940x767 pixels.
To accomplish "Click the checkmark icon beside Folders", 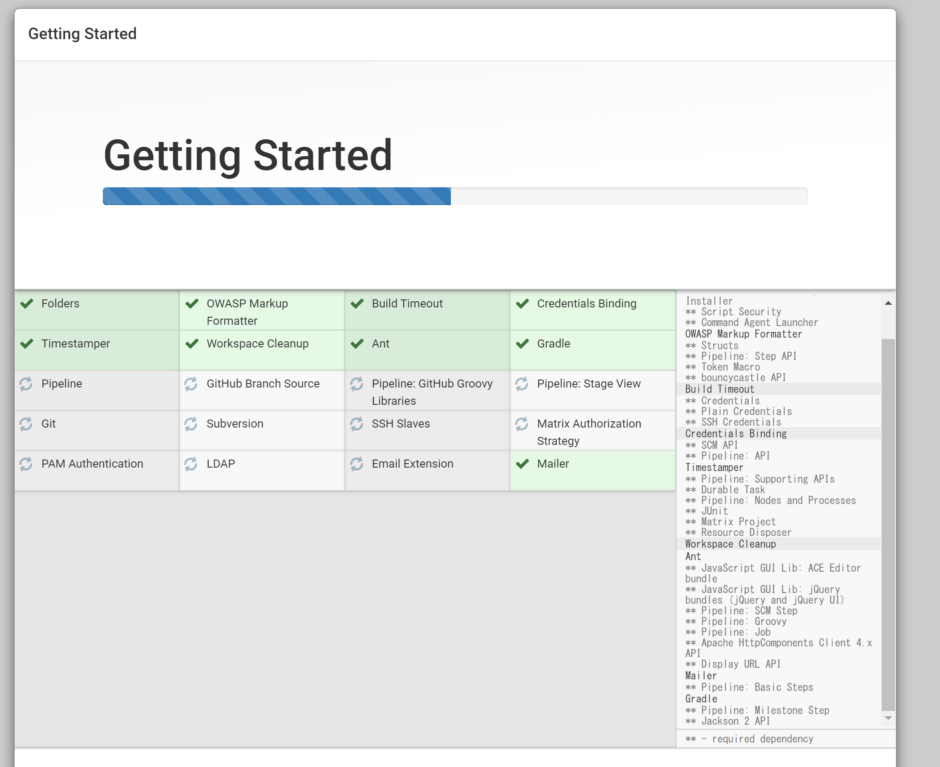I will coord(25,303).
